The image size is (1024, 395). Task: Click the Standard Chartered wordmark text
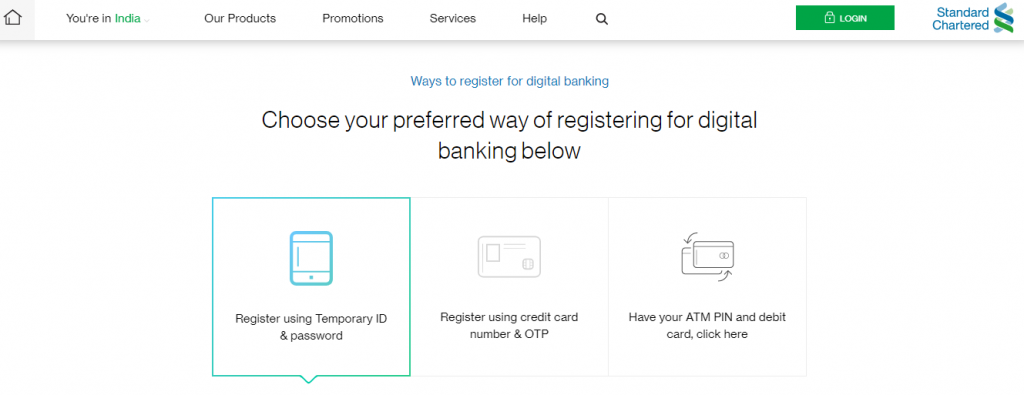click(961, 19)
